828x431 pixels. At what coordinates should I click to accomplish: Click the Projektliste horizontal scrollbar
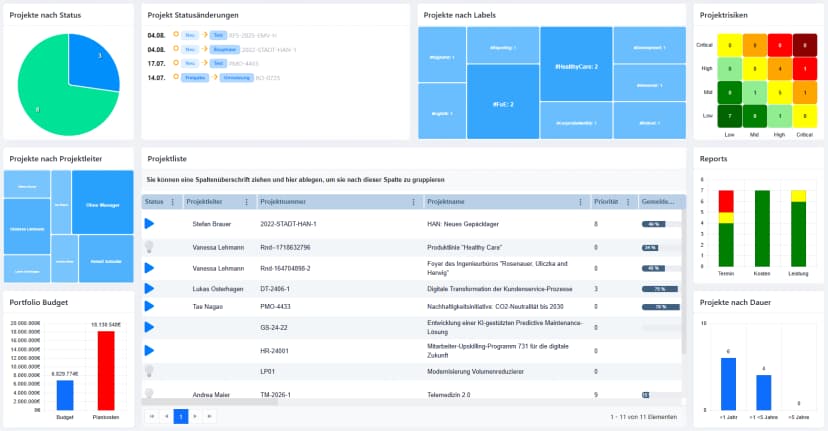click(x=210, y=402)
